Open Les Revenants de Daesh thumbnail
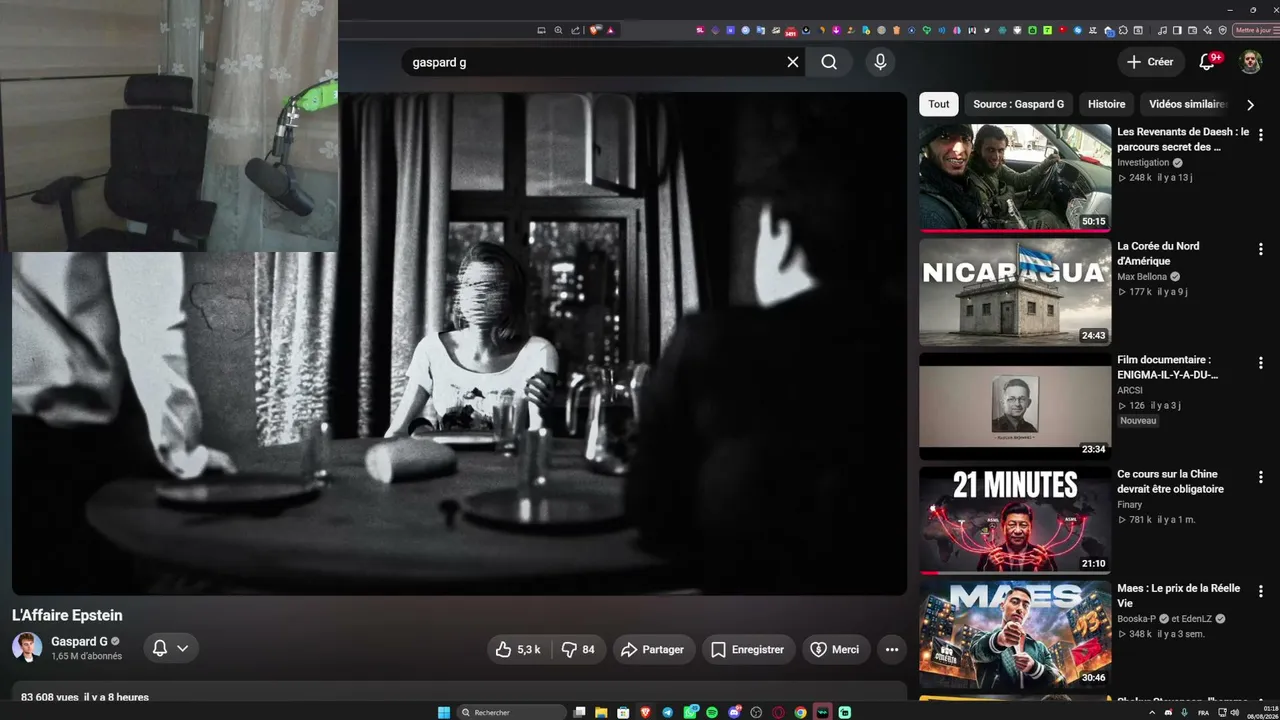Image resolution: width=1280 pixels, height=720 pixels. [x=1015, y=178]
